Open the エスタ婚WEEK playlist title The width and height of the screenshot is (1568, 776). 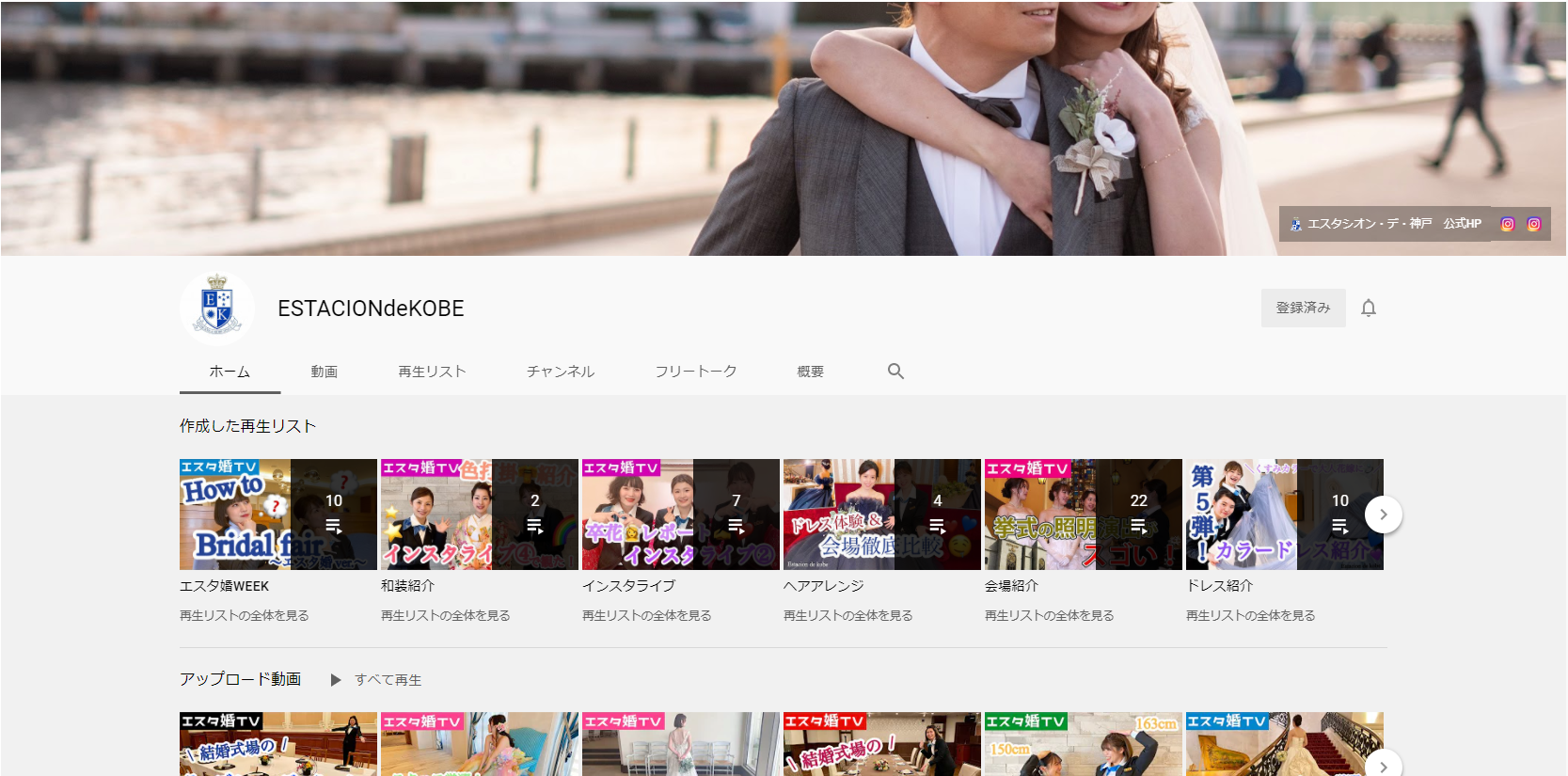click(225, 586)
